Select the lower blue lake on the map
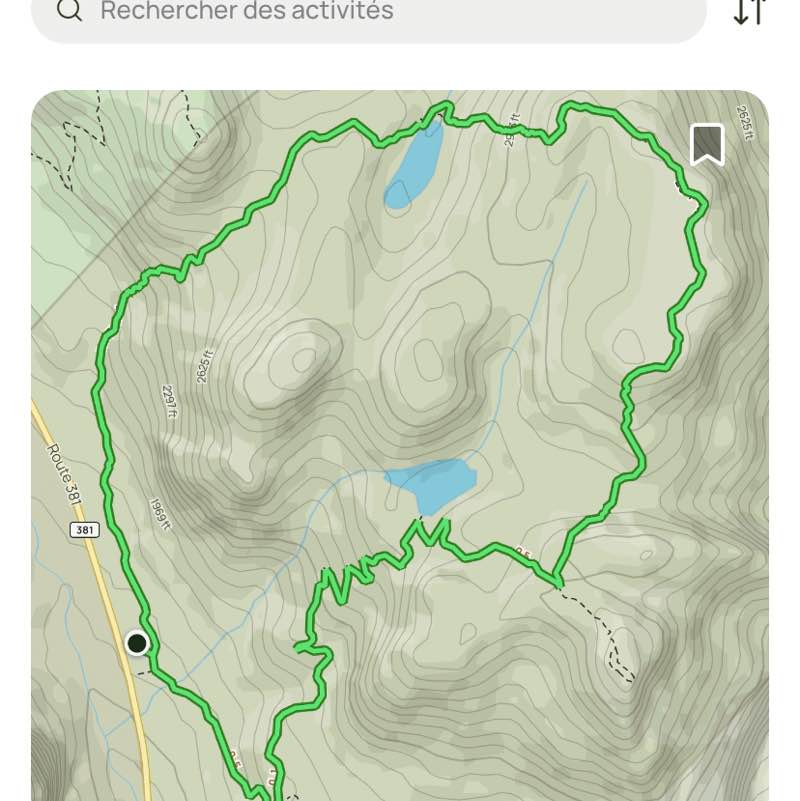The image size is (800, 801). click(432, 485)
